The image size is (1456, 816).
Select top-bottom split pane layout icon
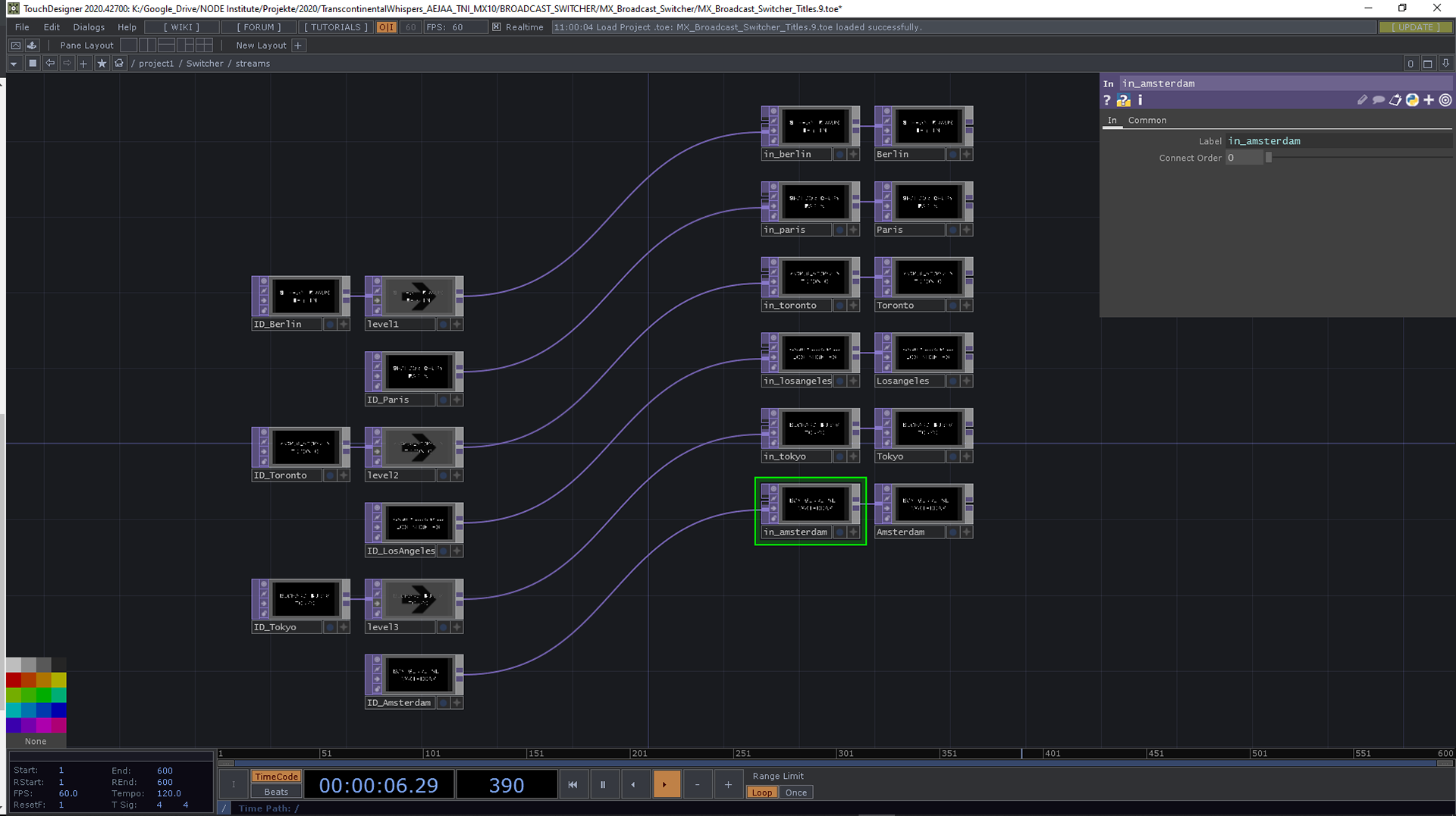[167, 46]
